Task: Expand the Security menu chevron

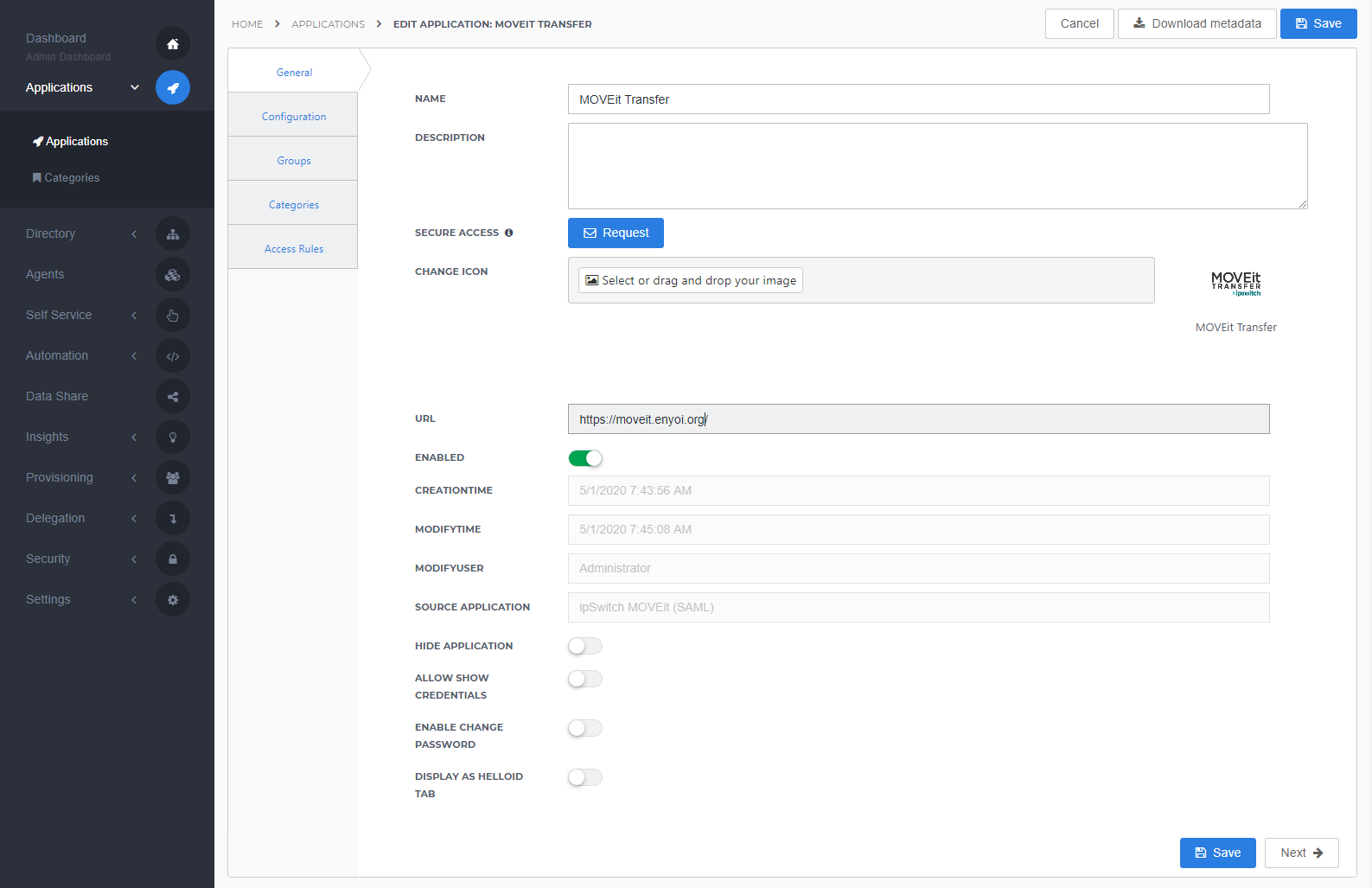Action: pyautogui.click(x=134, y=559)
